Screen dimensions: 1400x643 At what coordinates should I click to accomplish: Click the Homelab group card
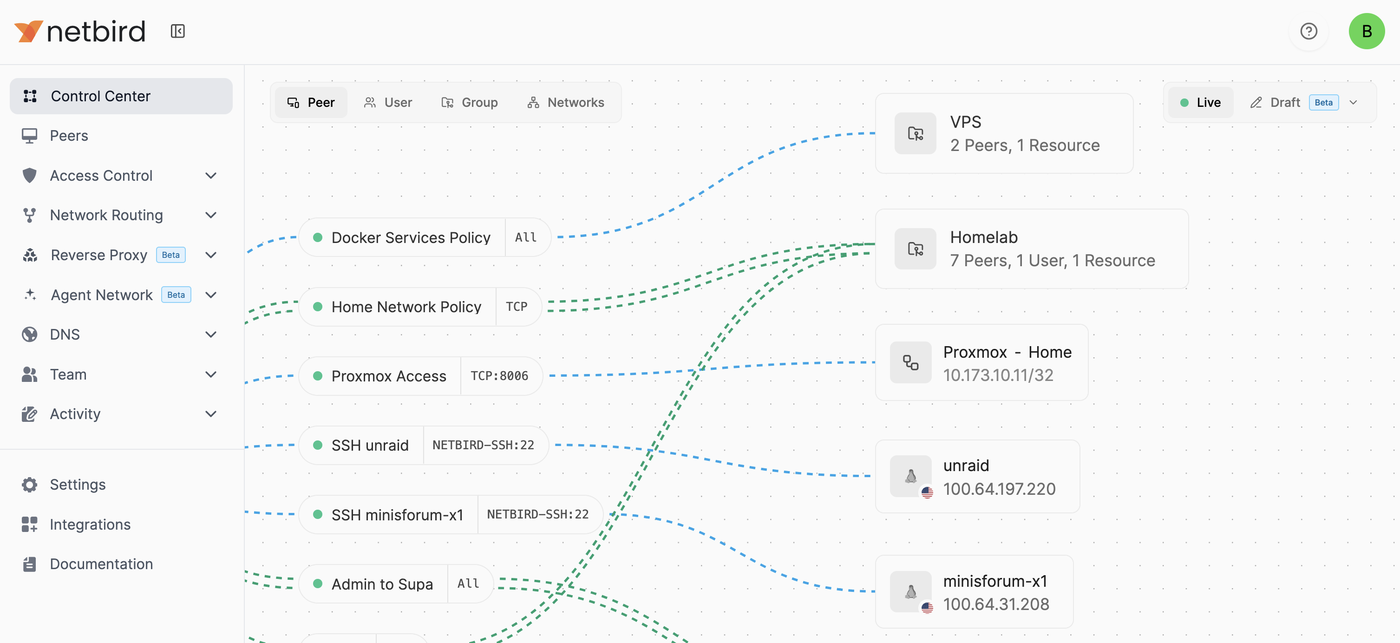point(1032,248)
